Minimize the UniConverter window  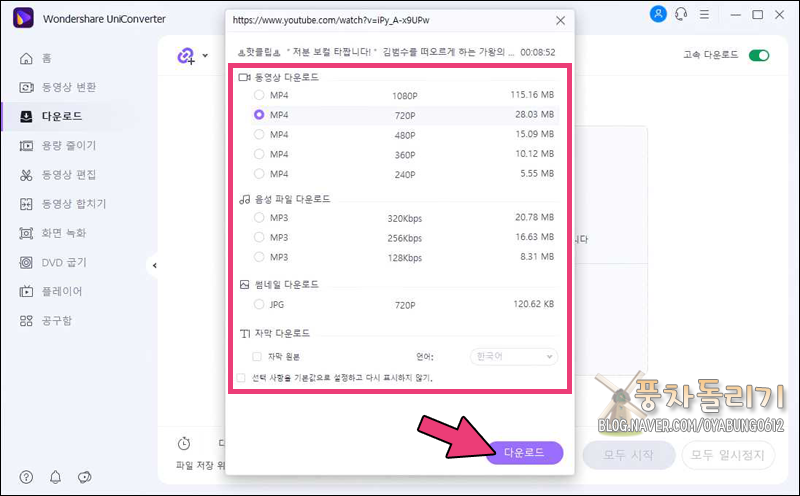point(735,15)
